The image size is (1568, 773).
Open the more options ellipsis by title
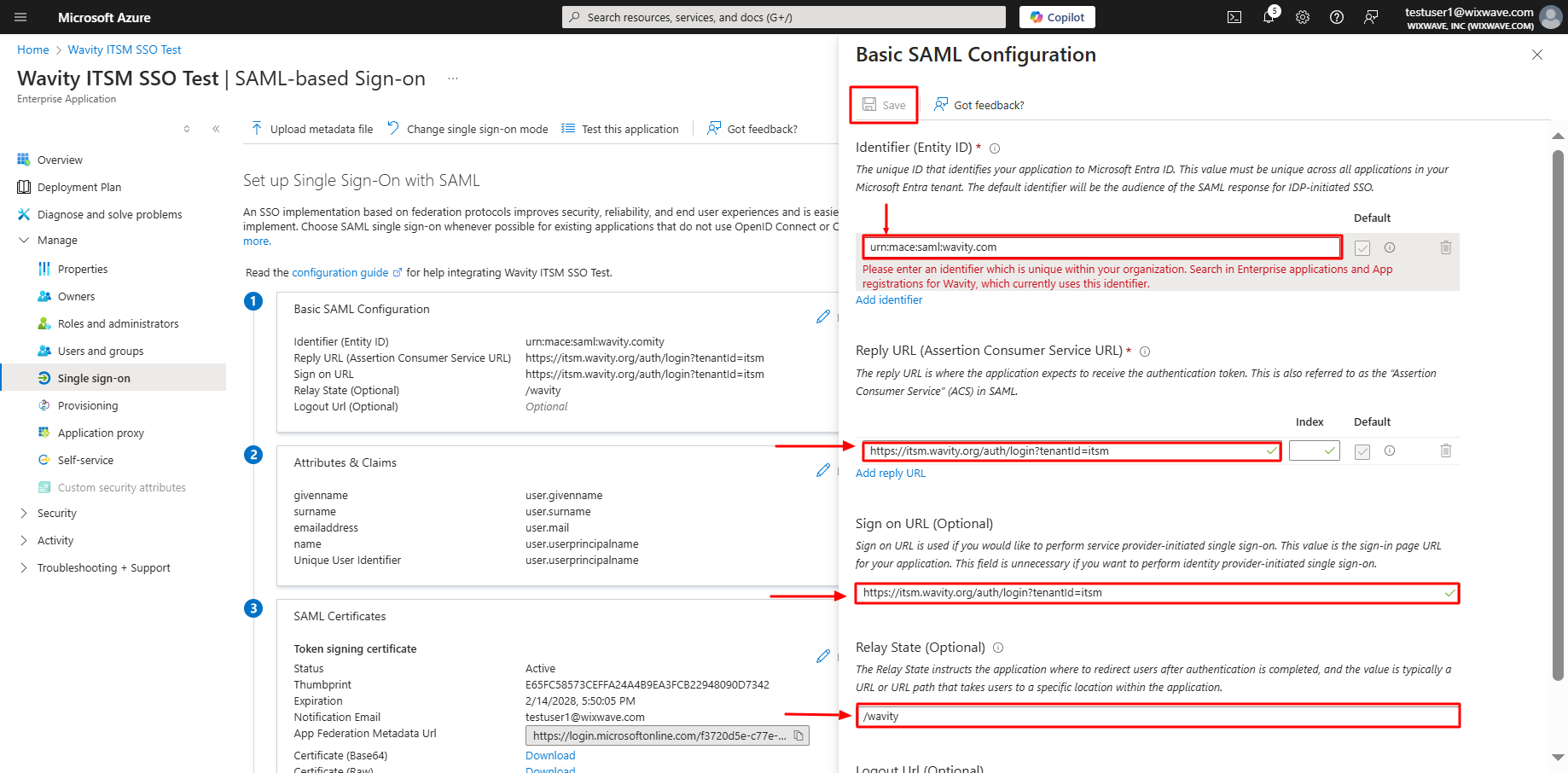point(453,78)
